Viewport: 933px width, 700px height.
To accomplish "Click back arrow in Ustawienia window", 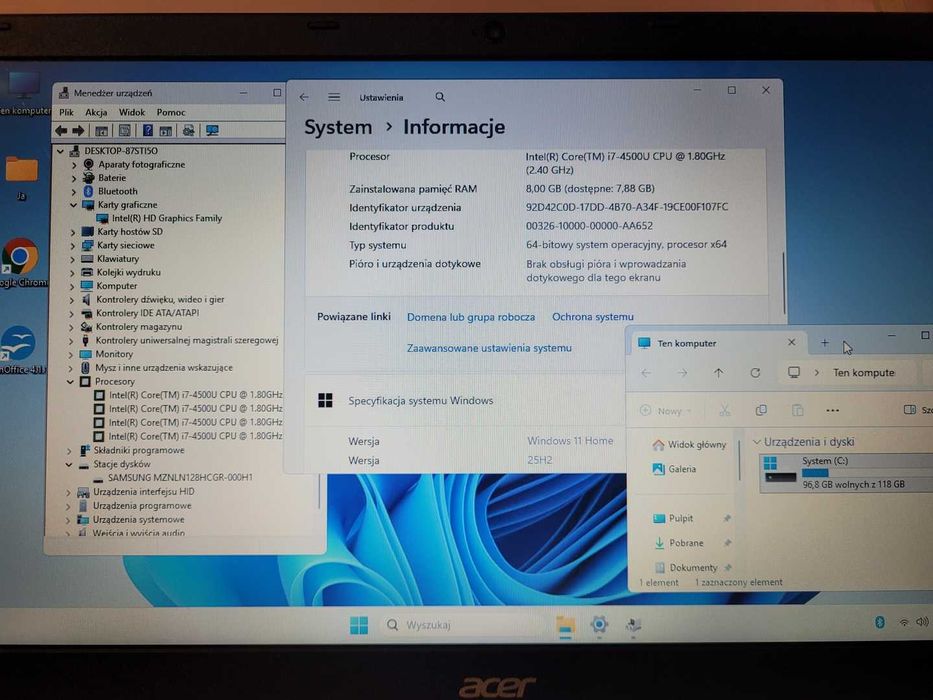I will [304, 97].
